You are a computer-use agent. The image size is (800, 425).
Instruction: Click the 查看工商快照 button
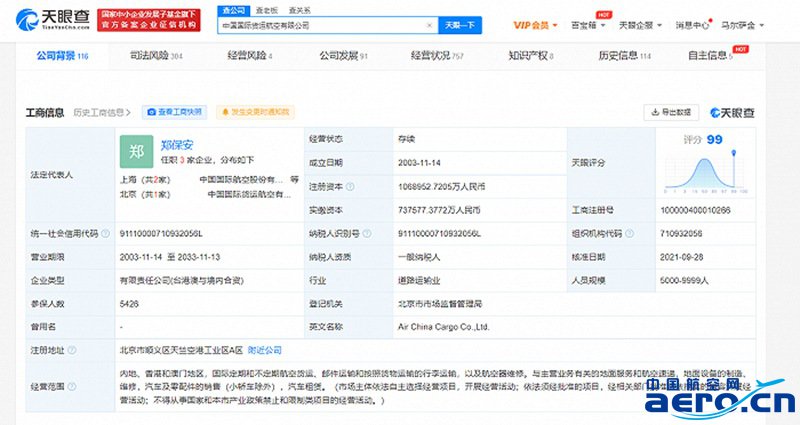[174, 112]
